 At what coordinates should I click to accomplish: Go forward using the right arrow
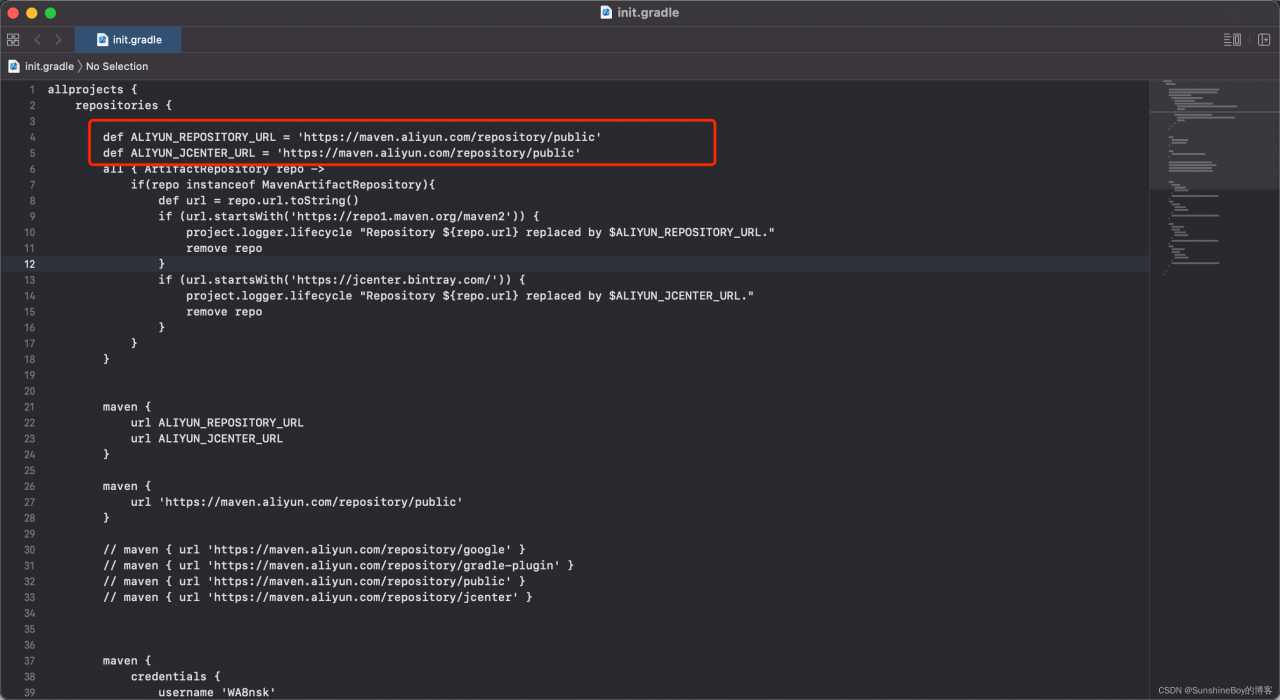58,40
